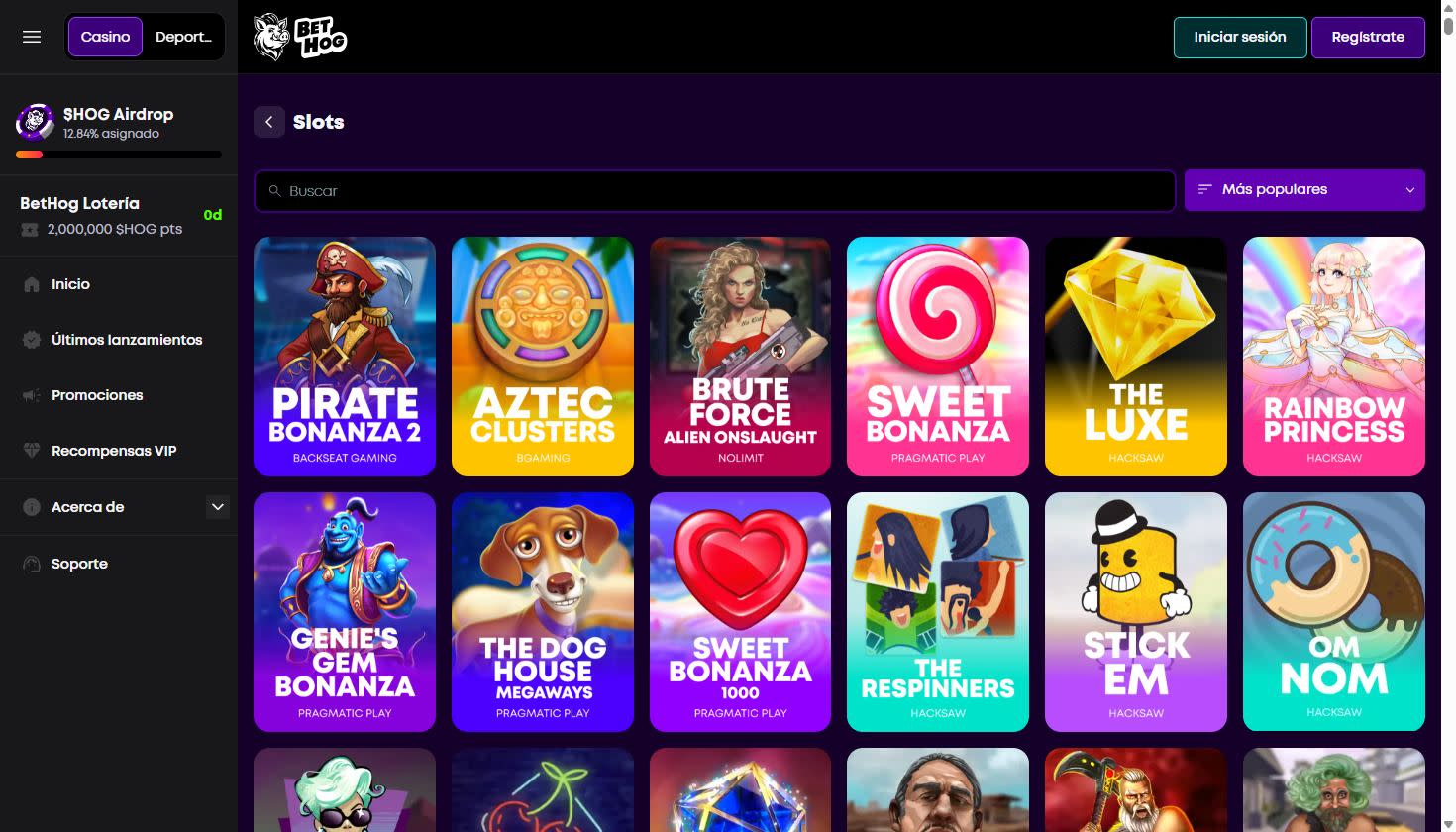Viewport: 1456px width, 832px height.
Task: Click the Inicio home icon
Action: pos(32,284)
